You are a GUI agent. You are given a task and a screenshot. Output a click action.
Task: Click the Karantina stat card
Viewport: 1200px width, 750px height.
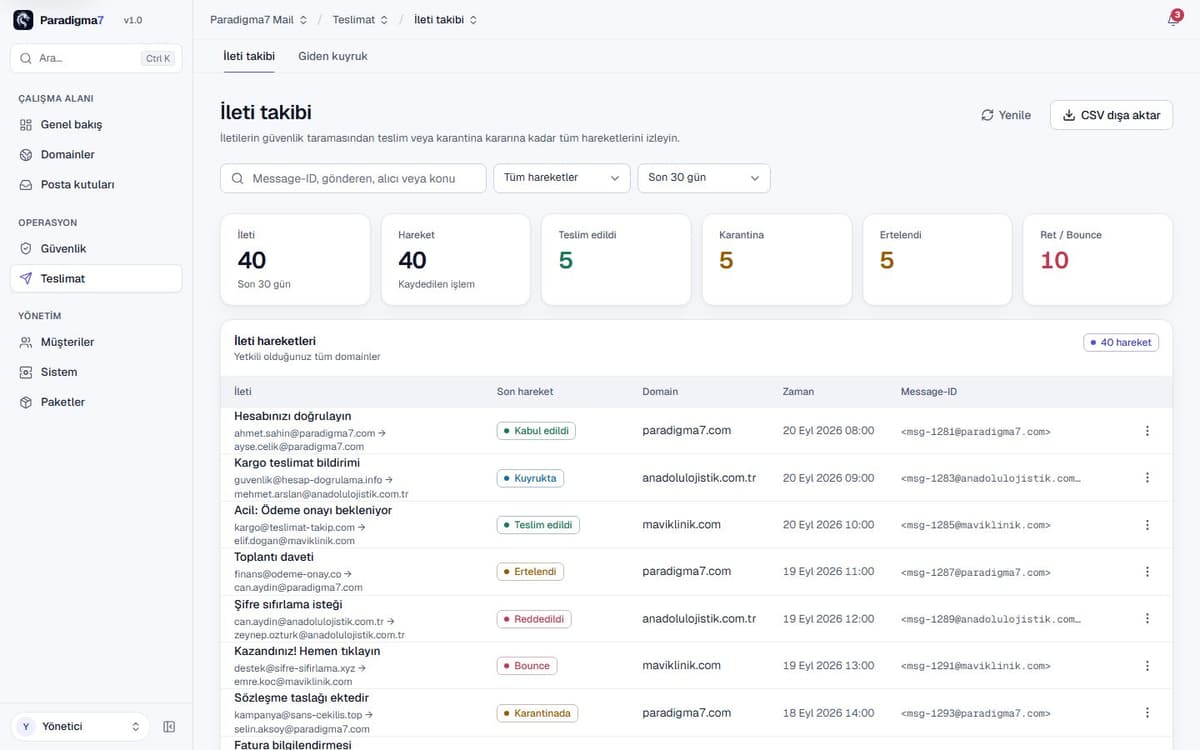[x=777, y=260]
